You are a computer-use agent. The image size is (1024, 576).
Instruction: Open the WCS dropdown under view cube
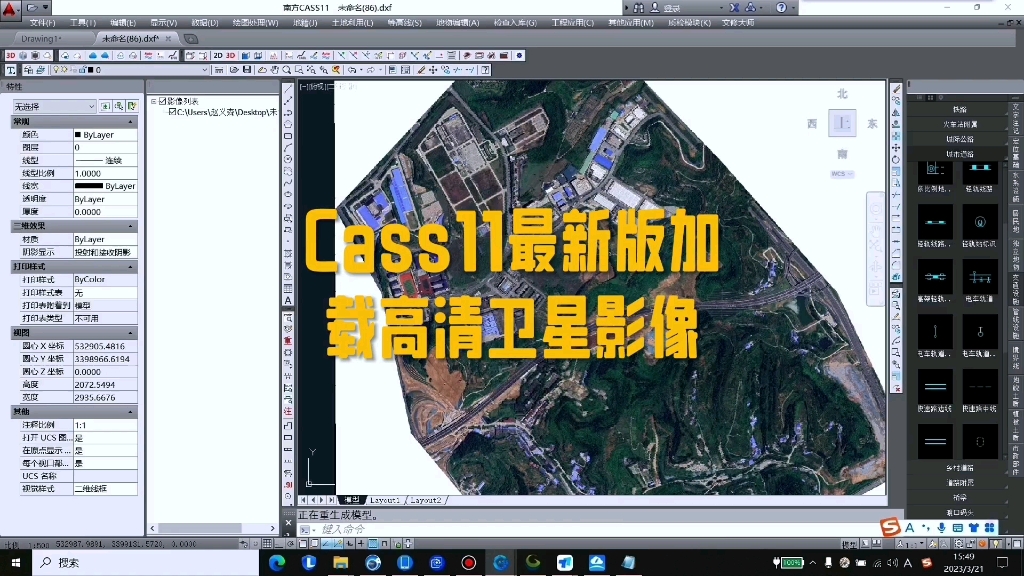coord(842,174)
